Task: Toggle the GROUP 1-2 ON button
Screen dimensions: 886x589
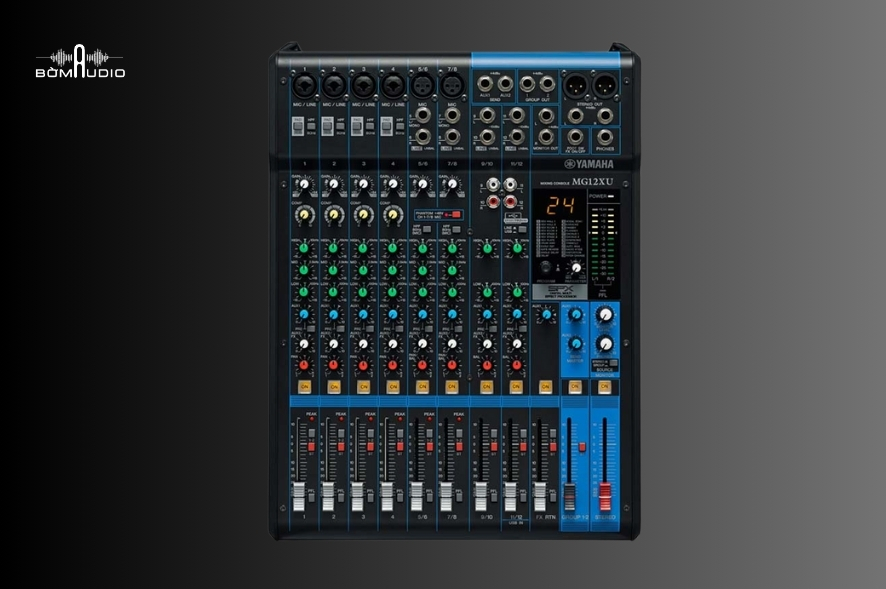Action: (575, 387)
